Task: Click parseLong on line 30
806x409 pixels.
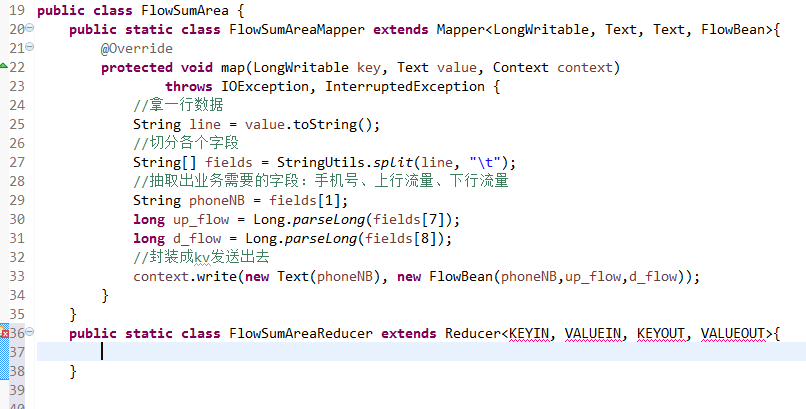Action: pos(328,219)
